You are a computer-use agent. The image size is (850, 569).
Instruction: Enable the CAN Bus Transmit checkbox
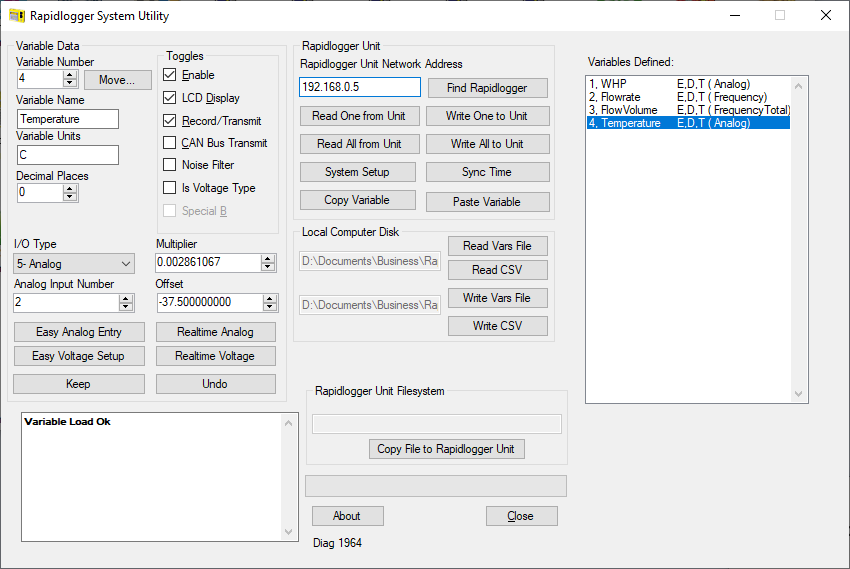point(170,143)
